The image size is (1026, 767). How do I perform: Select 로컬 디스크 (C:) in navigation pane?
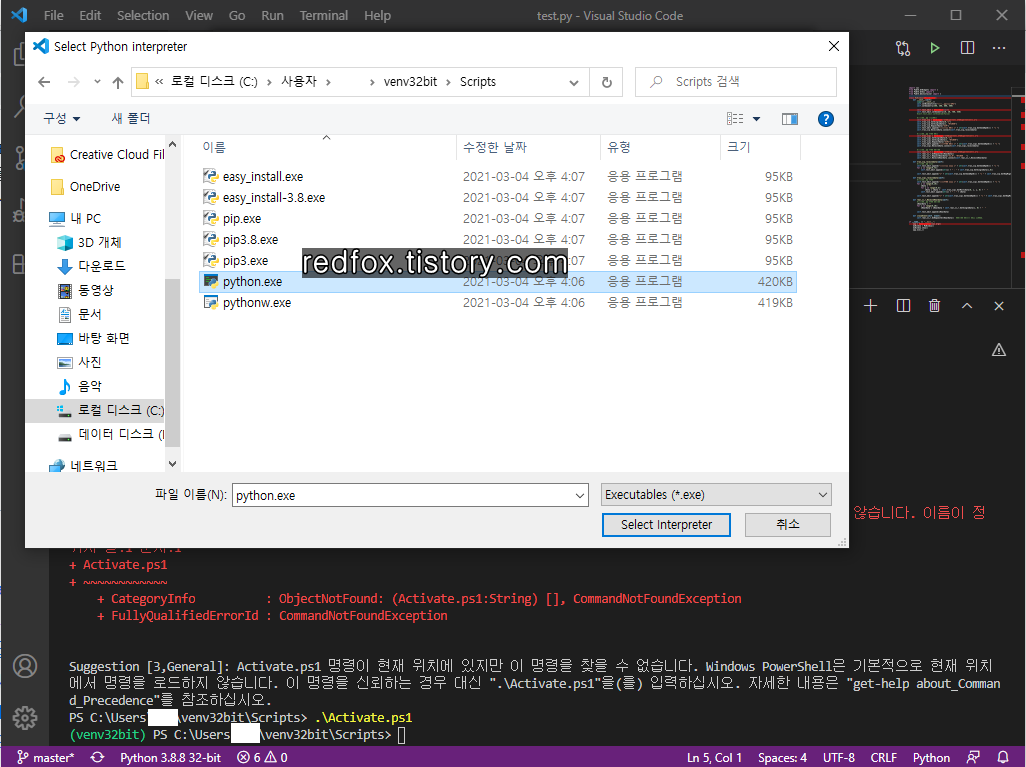pos(110,410)
